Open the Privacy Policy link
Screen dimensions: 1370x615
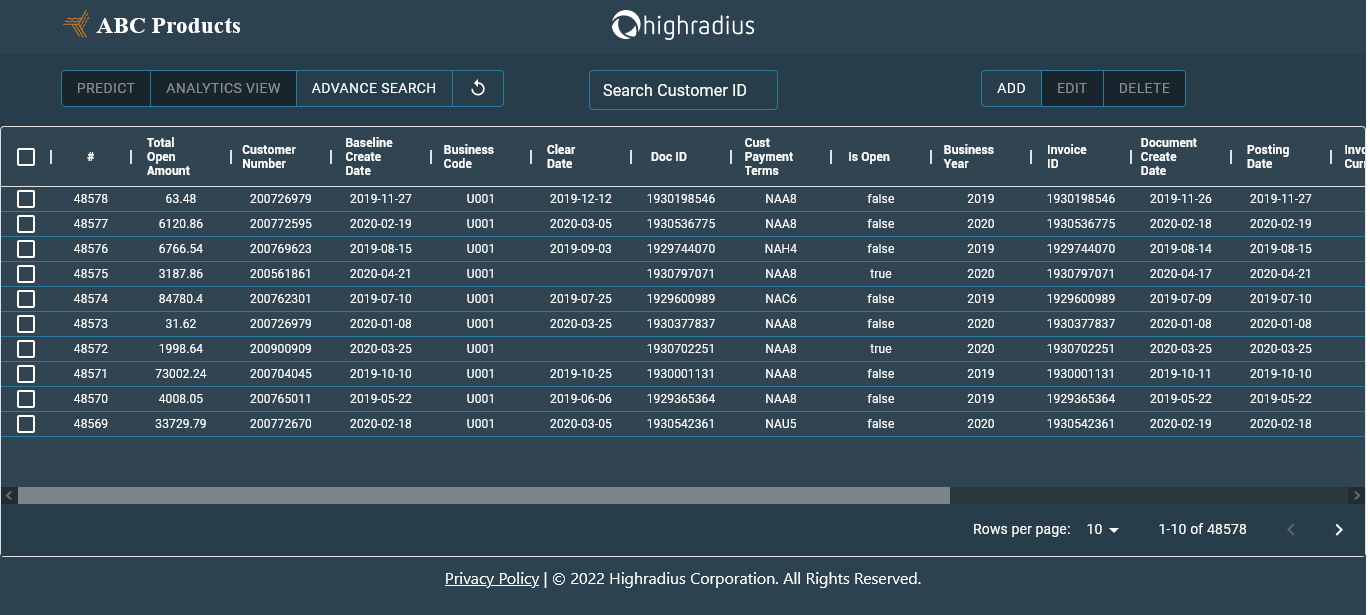point(491,578)
